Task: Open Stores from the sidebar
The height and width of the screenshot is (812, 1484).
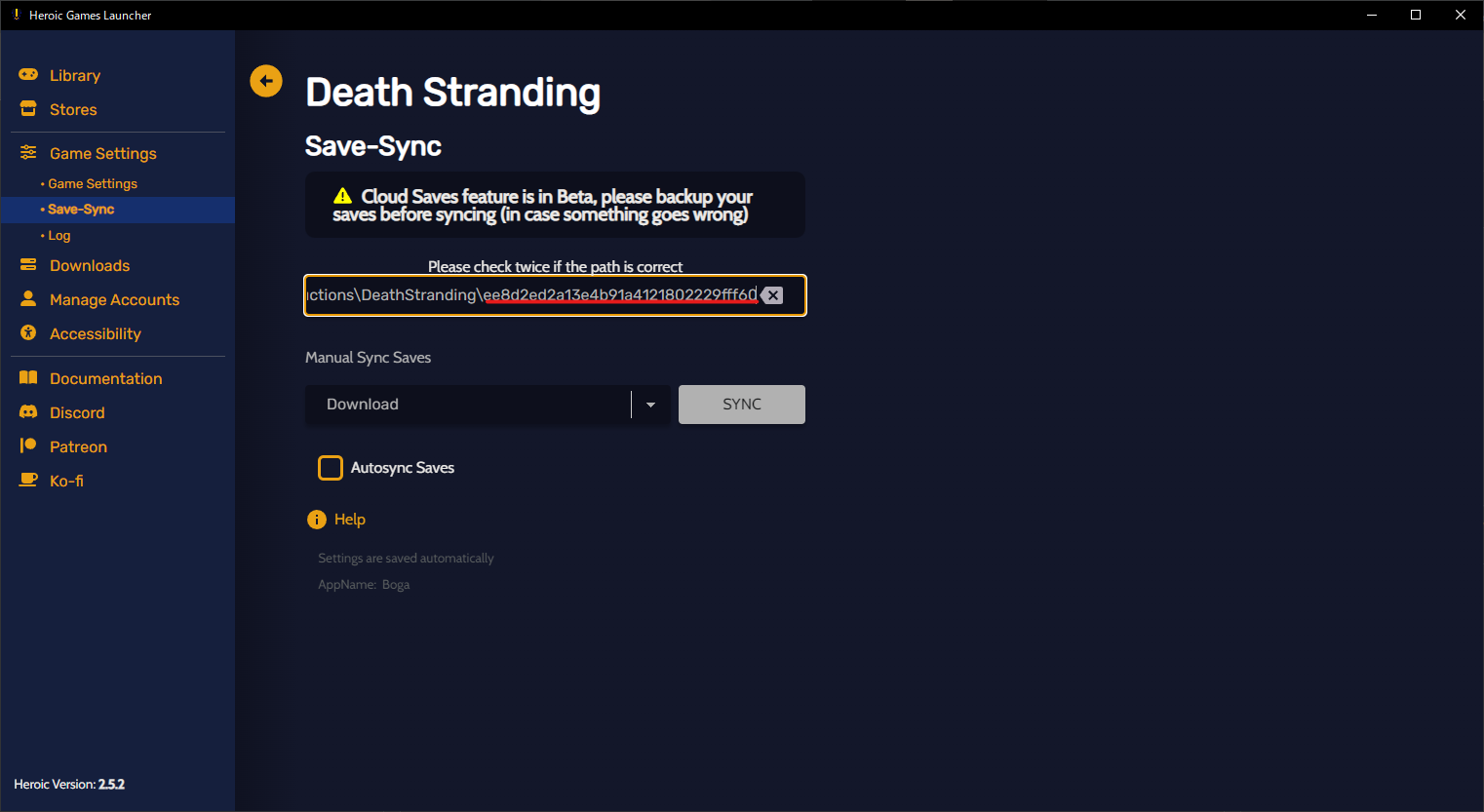Action: tap(73, 109)
